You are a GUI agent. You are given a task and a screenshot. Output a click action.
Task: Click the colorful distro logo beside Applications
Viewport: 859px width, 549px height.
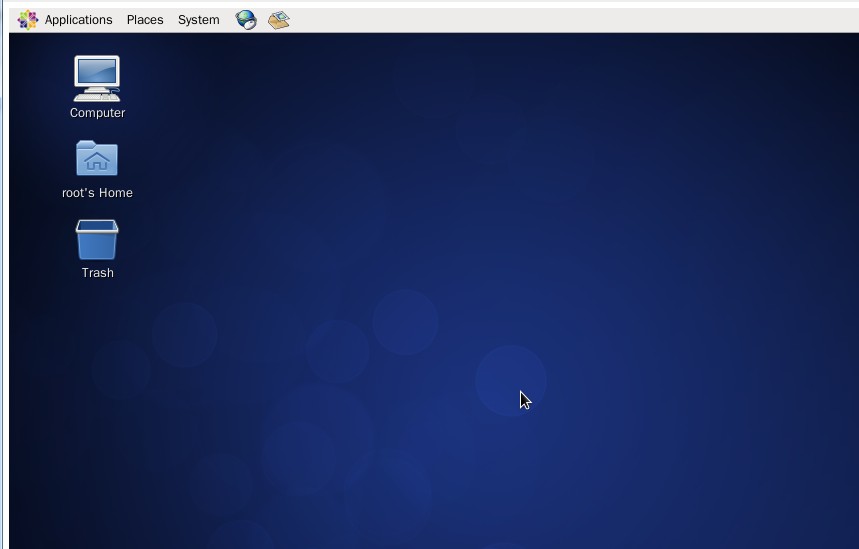28,20
